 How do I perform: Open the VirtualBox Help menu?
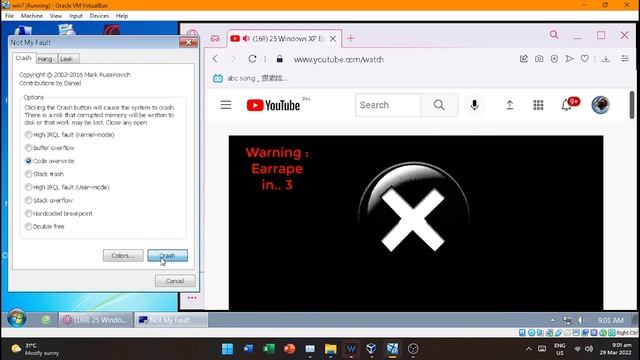pos(122,16)
